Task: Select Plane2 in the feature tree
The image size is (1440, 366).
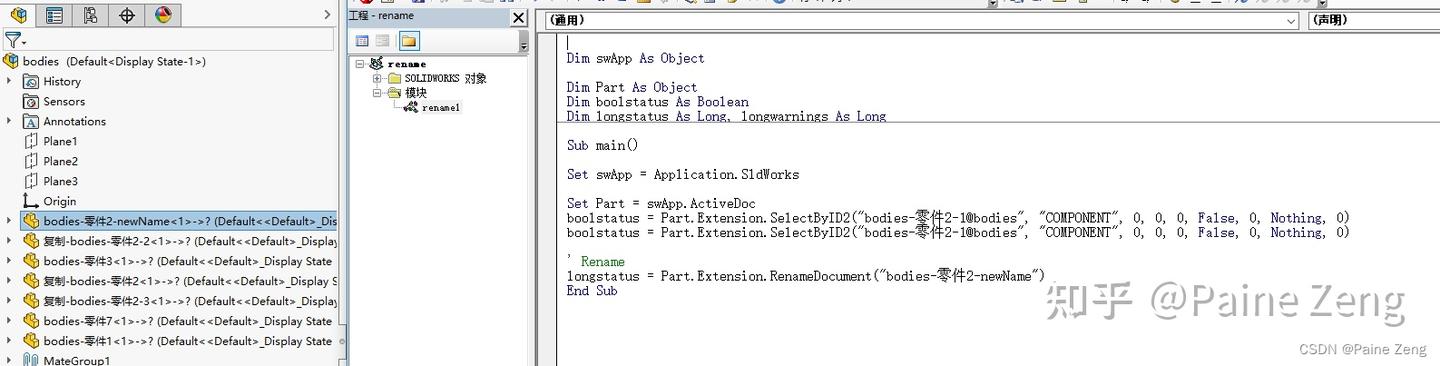Action: (x=50, y=161)
